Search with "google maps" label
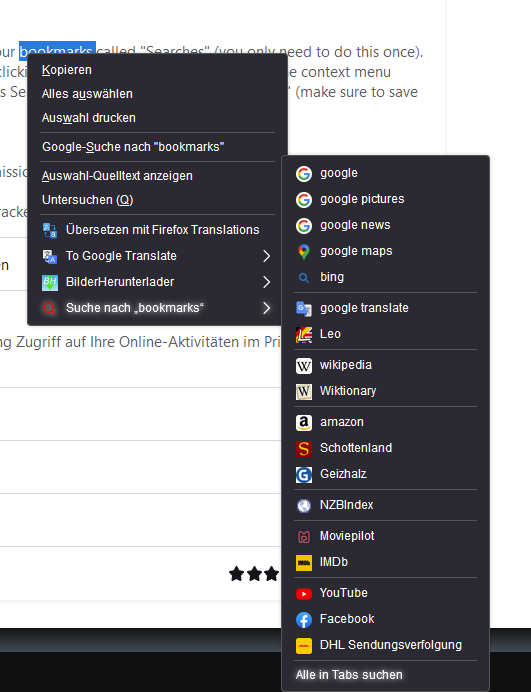Viewport: 531px width, 692px height. click(356, 251)
